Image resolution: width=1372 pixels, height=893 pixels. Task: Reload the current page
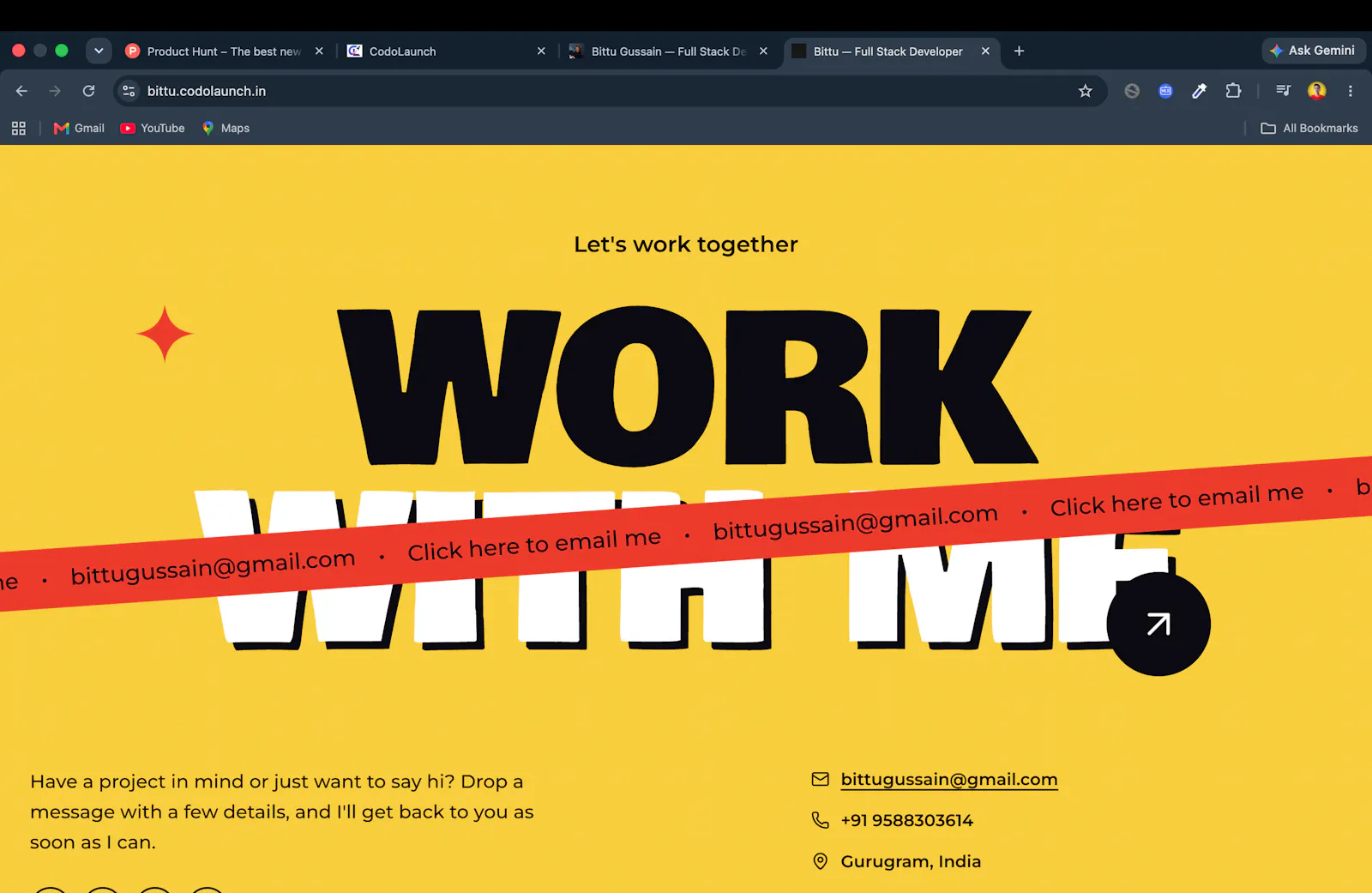point(88,91)
